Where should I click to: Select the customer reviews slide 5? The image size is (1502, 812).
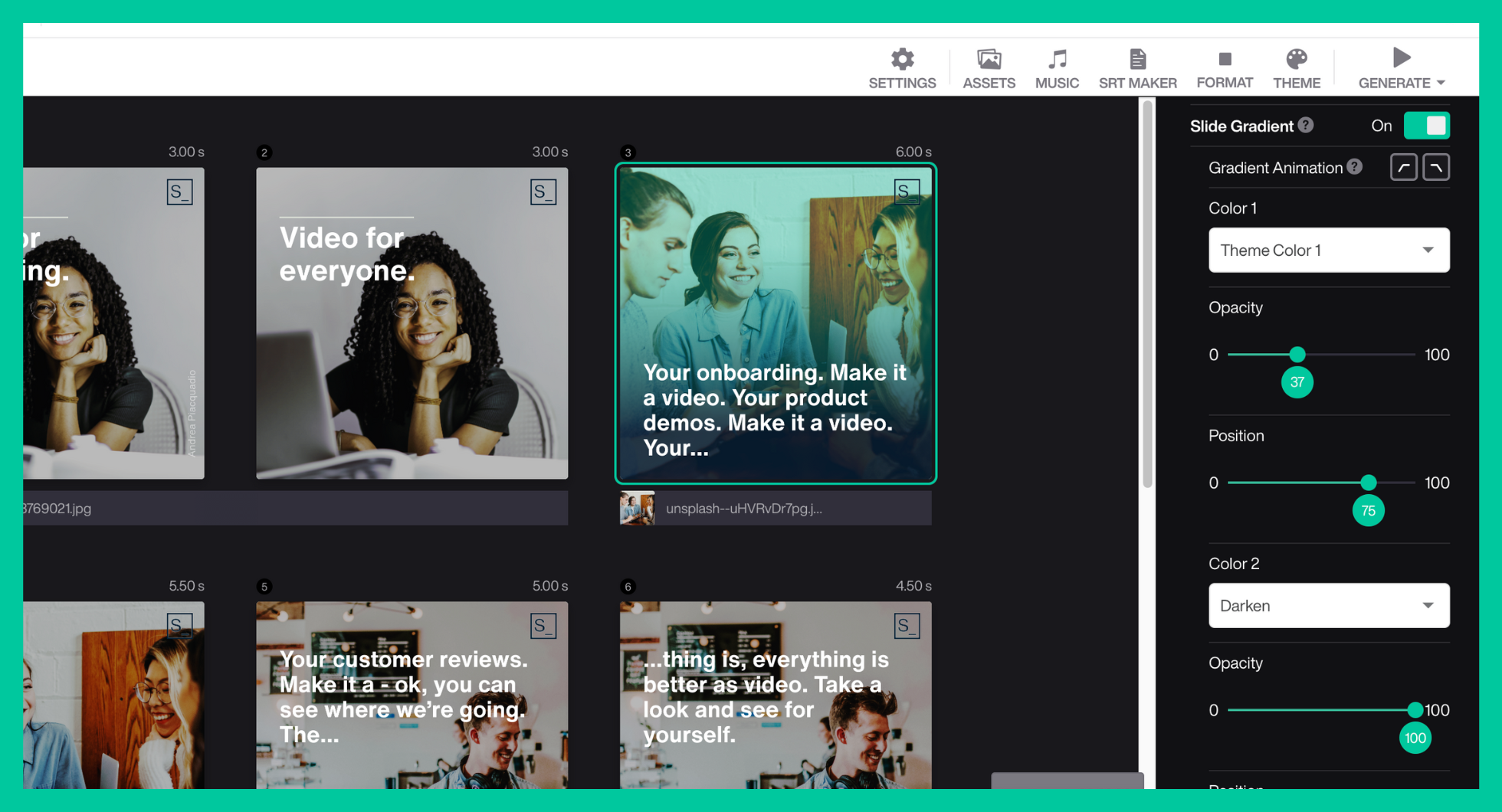[412, 694]
